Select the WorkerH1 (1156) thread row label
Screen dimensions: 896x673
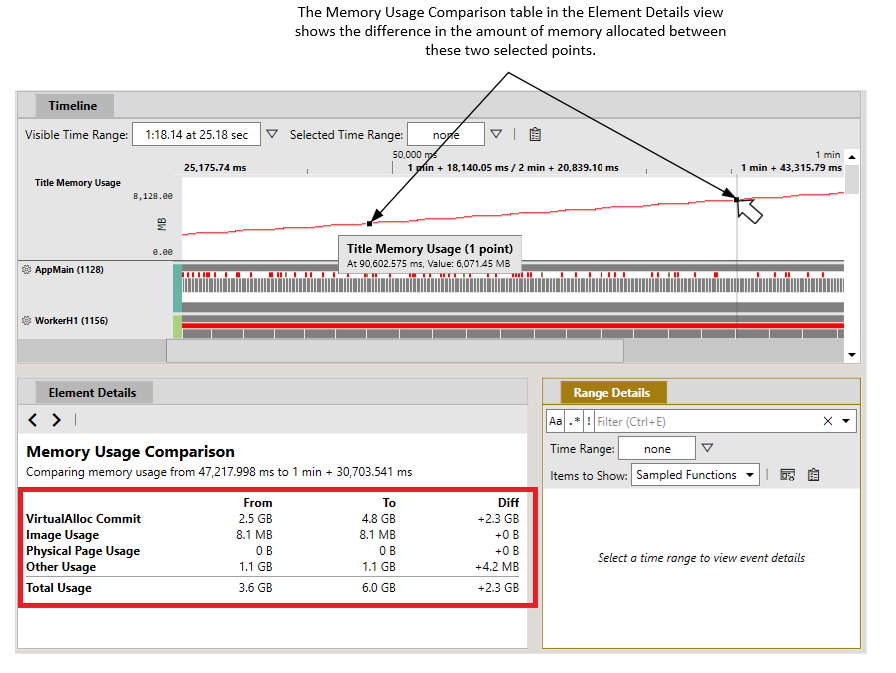(x=71, y=321)
